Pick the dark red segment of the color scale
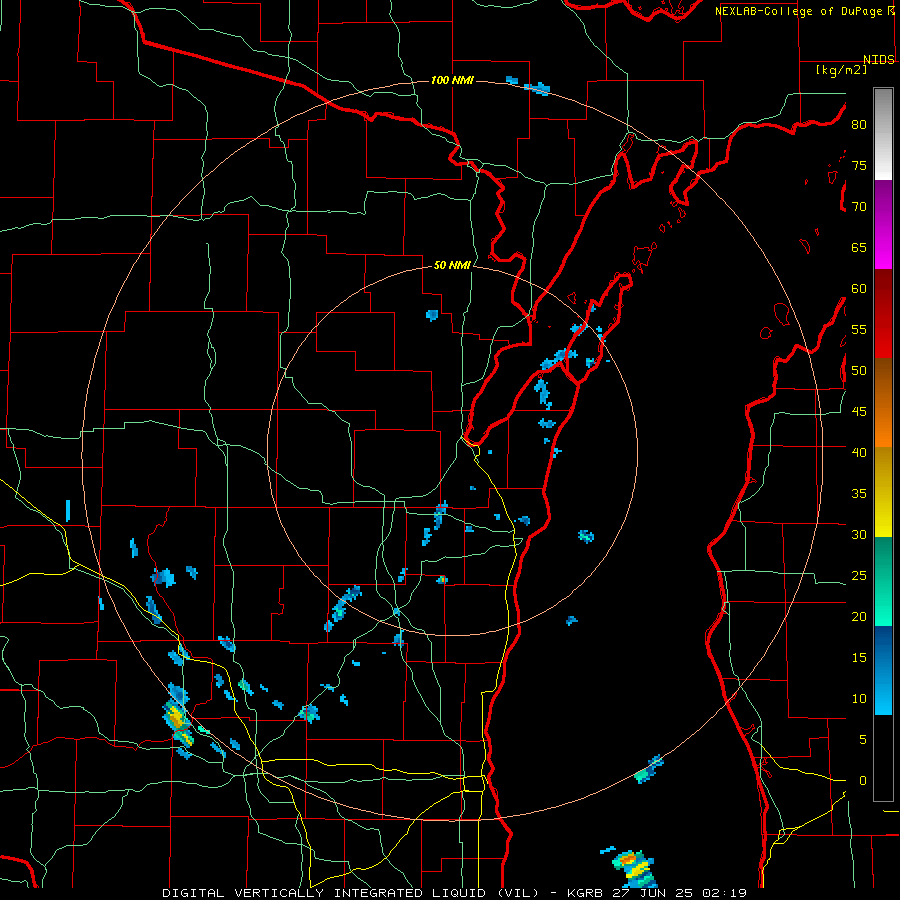The image size is (900, 900). [883, 314]
